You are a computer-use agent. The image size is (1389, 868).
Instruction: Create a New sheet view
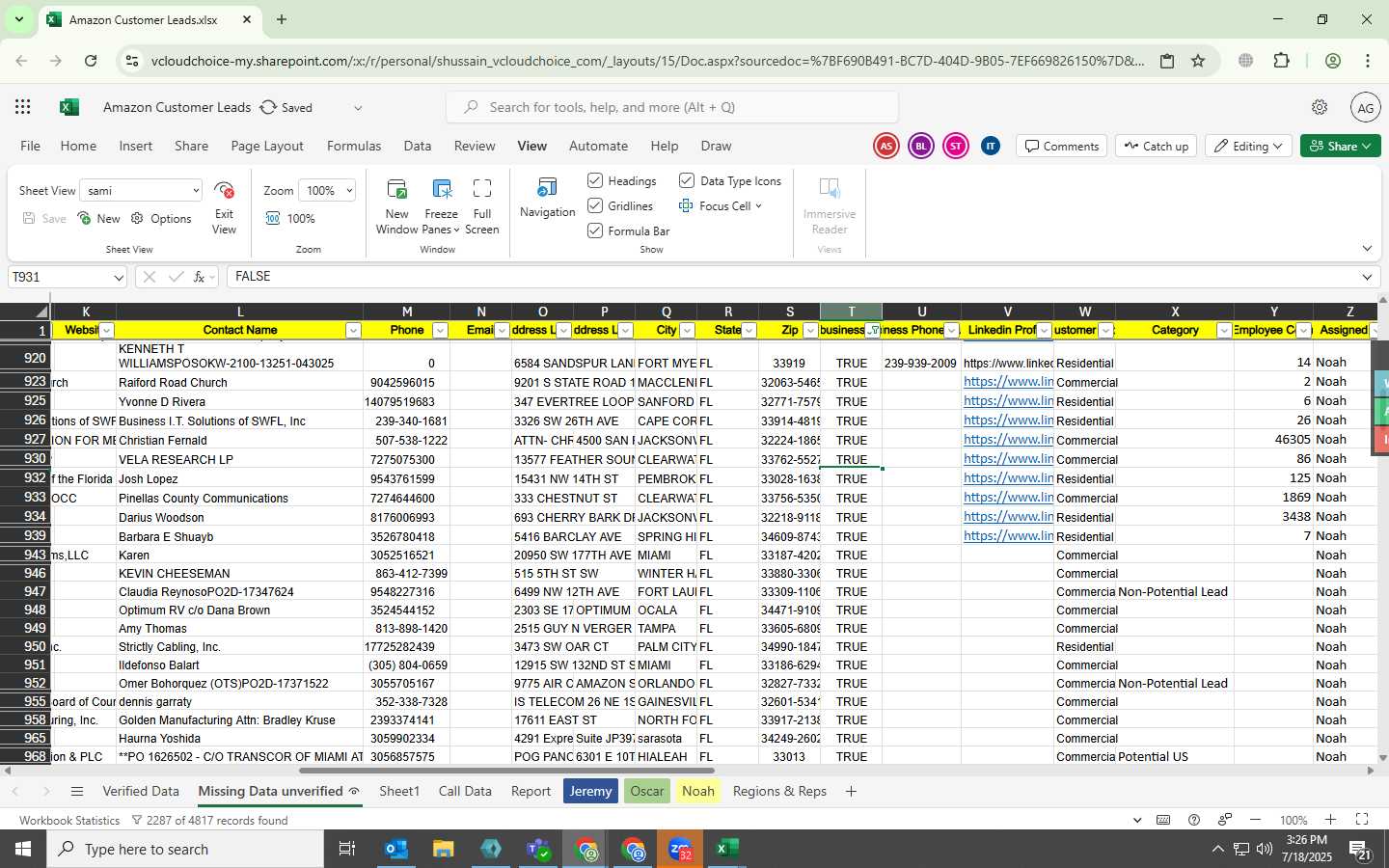99,219
